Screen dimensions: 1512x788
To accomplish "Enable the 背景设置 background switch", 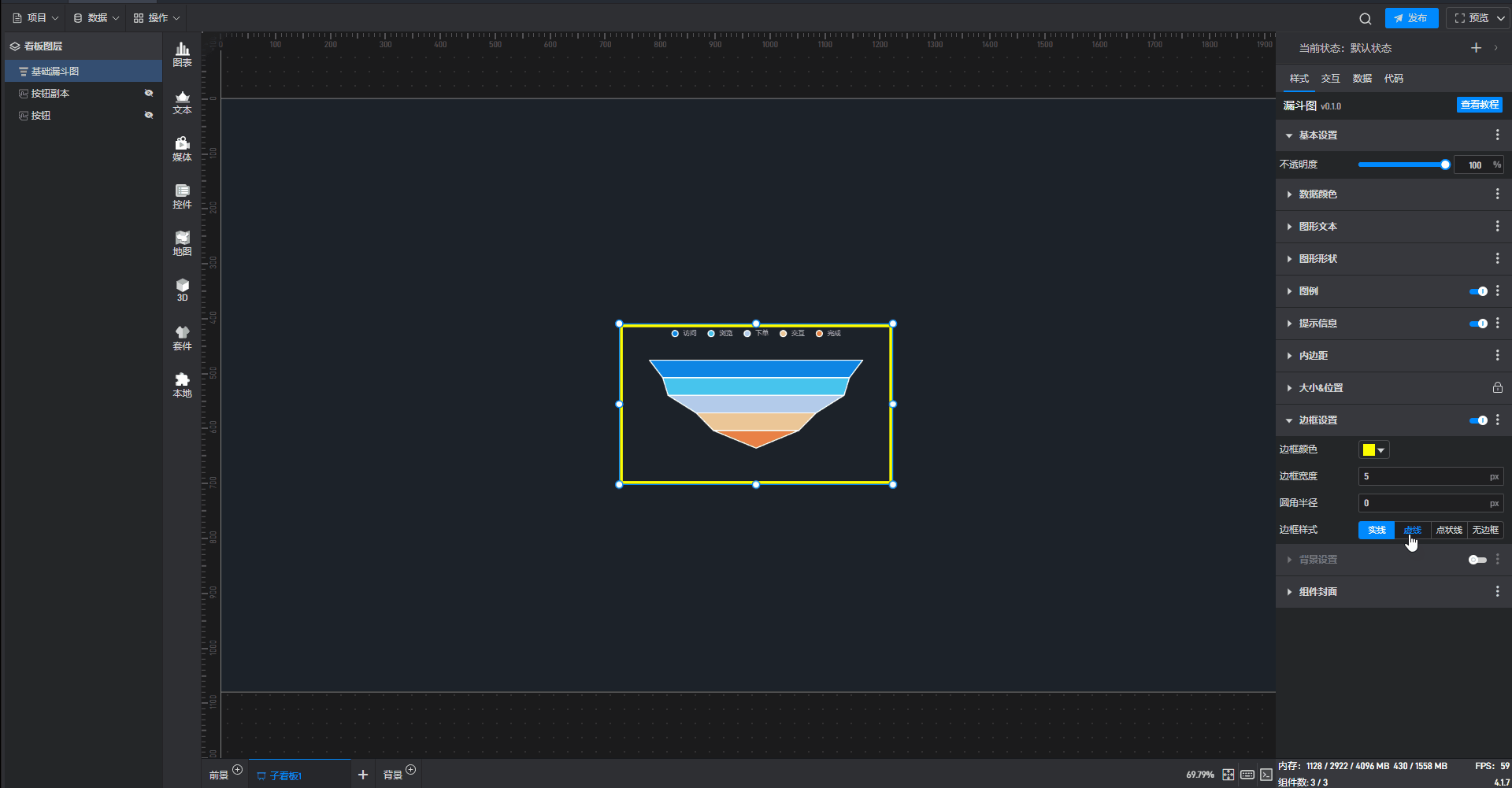I will tap(1477, 560).
